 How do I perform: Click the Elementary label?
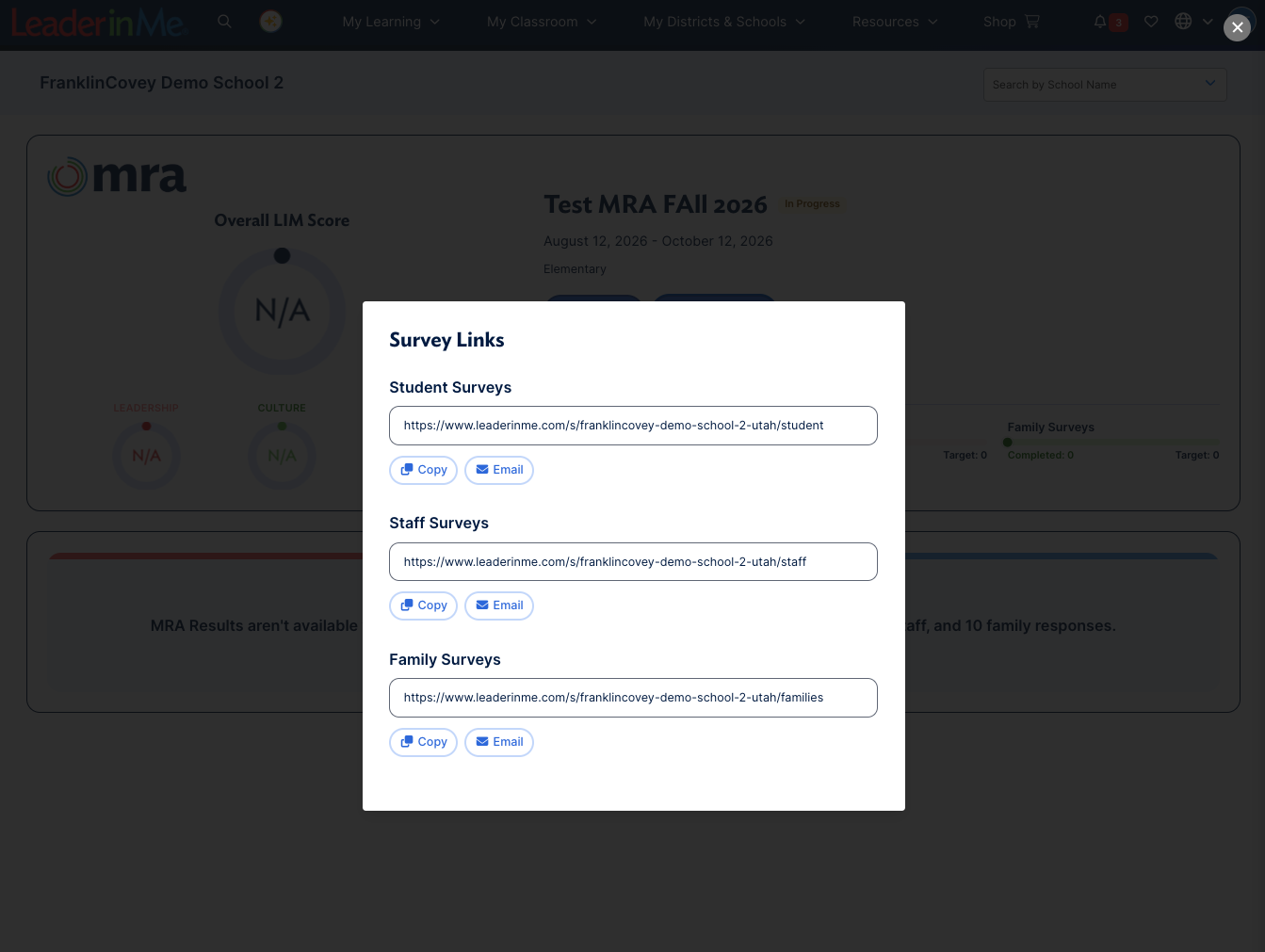pos(575,269)
